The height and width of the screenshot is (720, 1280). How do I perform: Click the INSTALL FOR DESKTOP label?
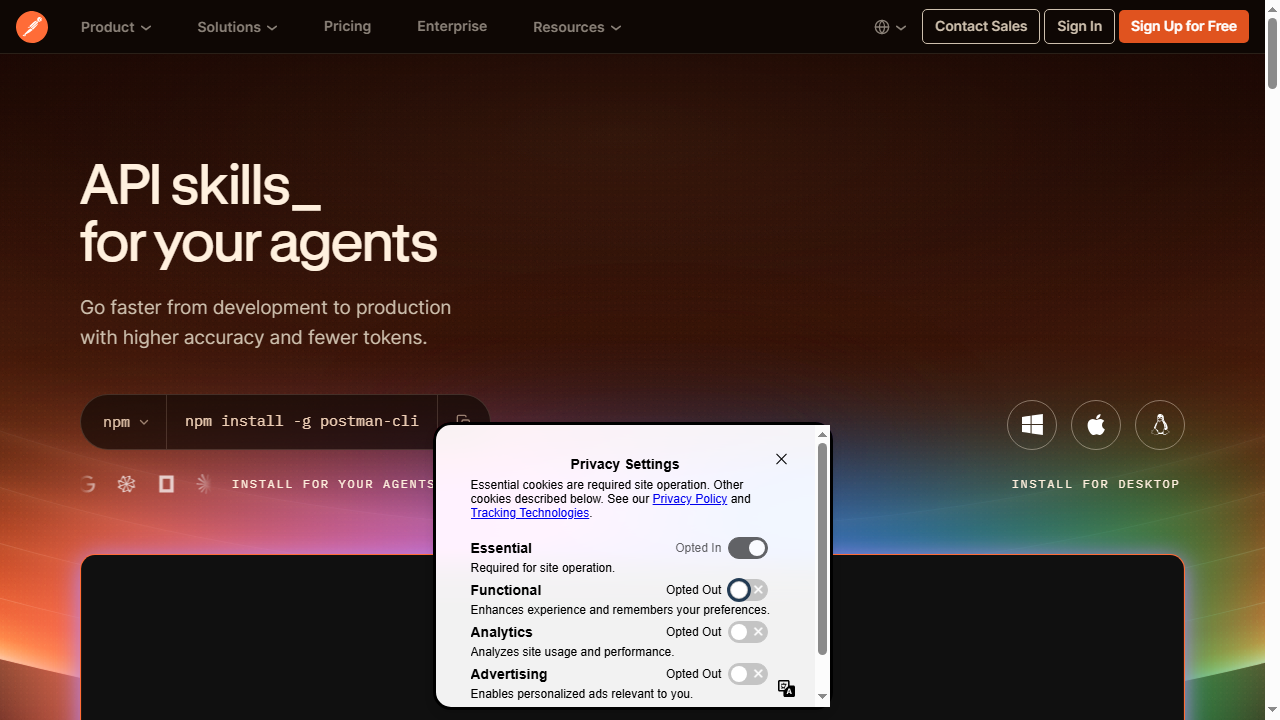point(1095,484)
